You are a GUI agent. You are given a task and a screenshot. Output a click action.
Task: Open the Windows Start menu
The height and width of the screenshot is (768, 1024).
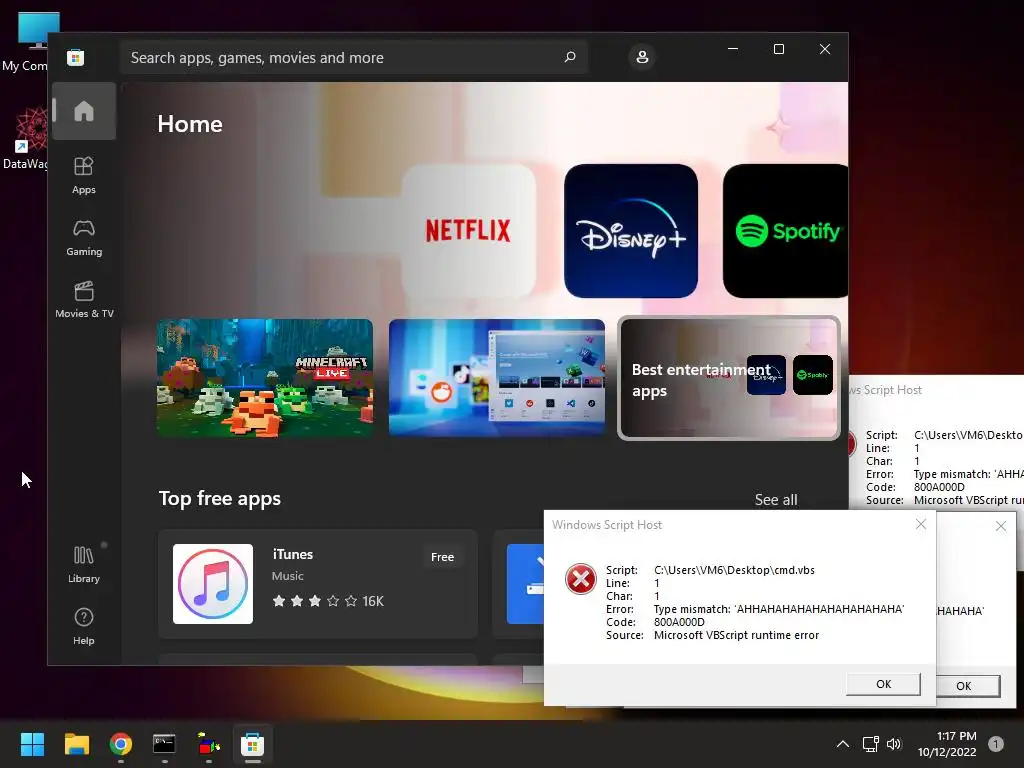[32, 744]
